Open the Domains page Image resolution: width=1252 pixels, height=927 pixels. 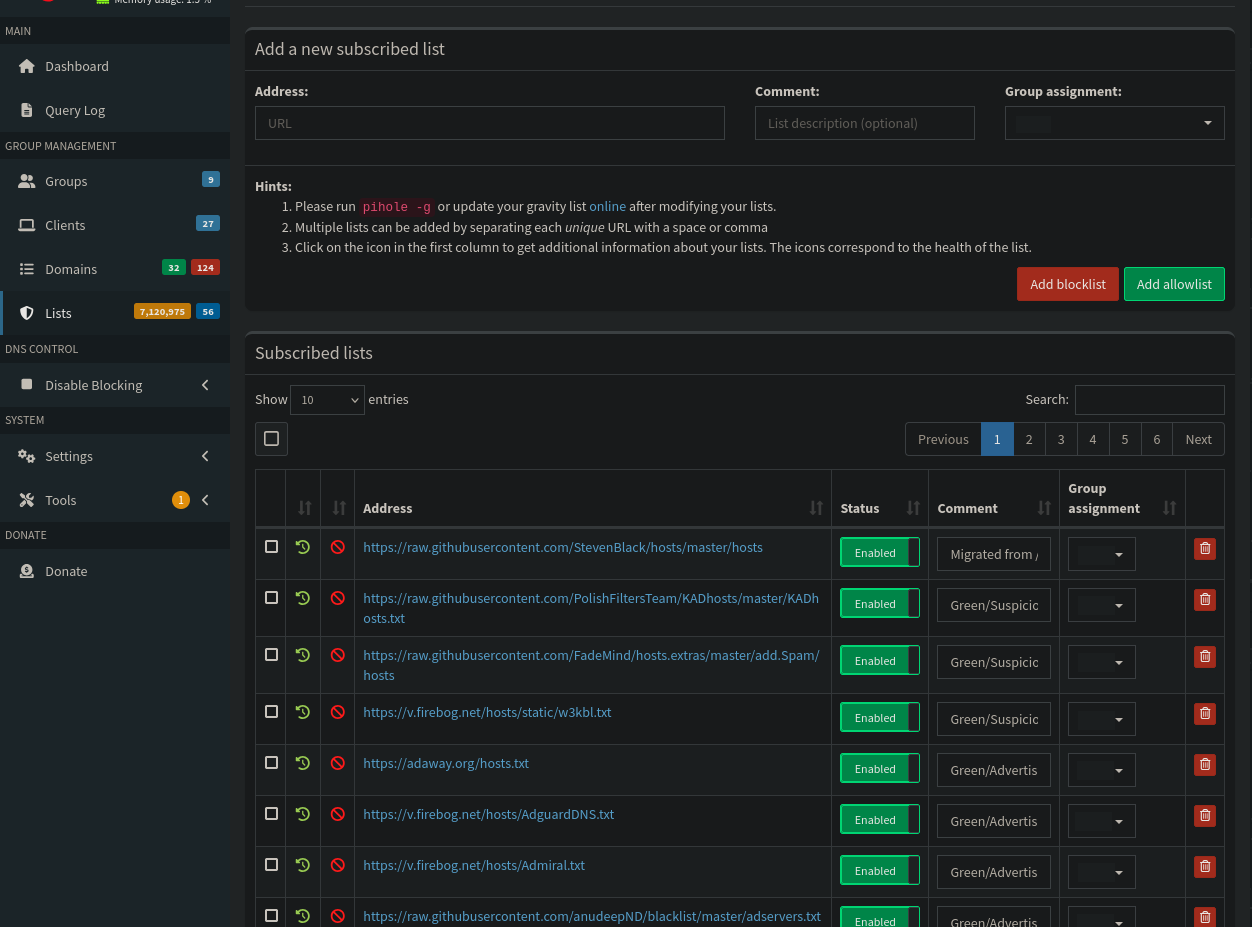click(x=115, y=269)
